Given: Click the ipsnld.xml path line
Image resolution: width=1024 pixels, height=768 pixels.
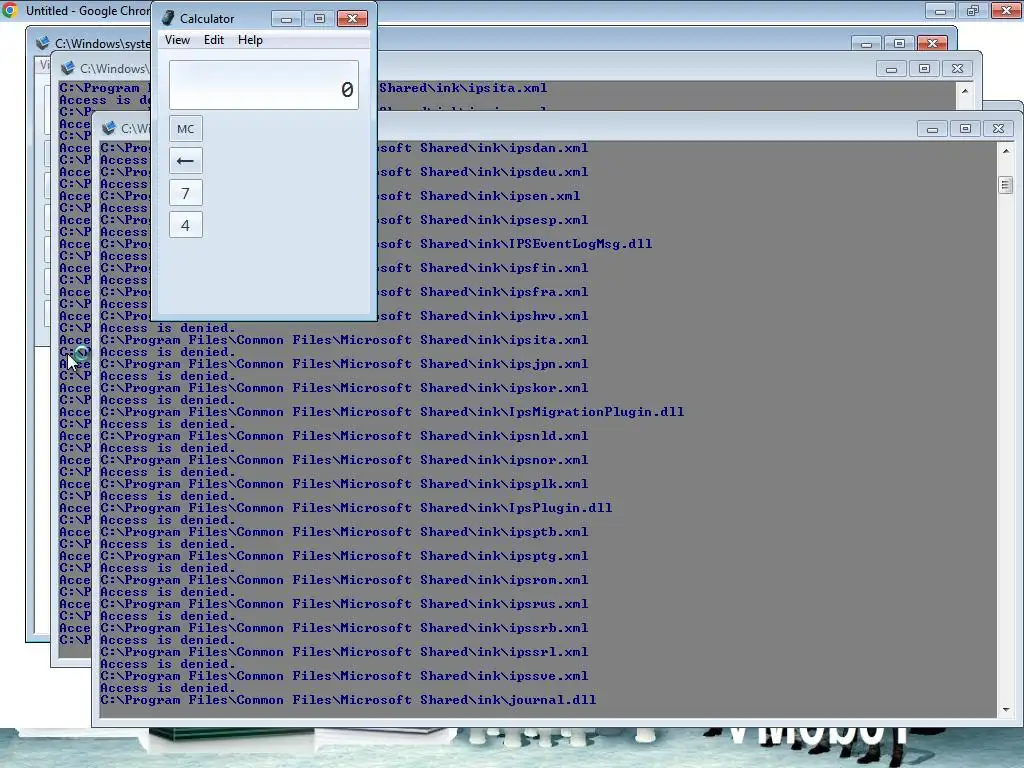Looking at the screenshot, I should 344,436.
